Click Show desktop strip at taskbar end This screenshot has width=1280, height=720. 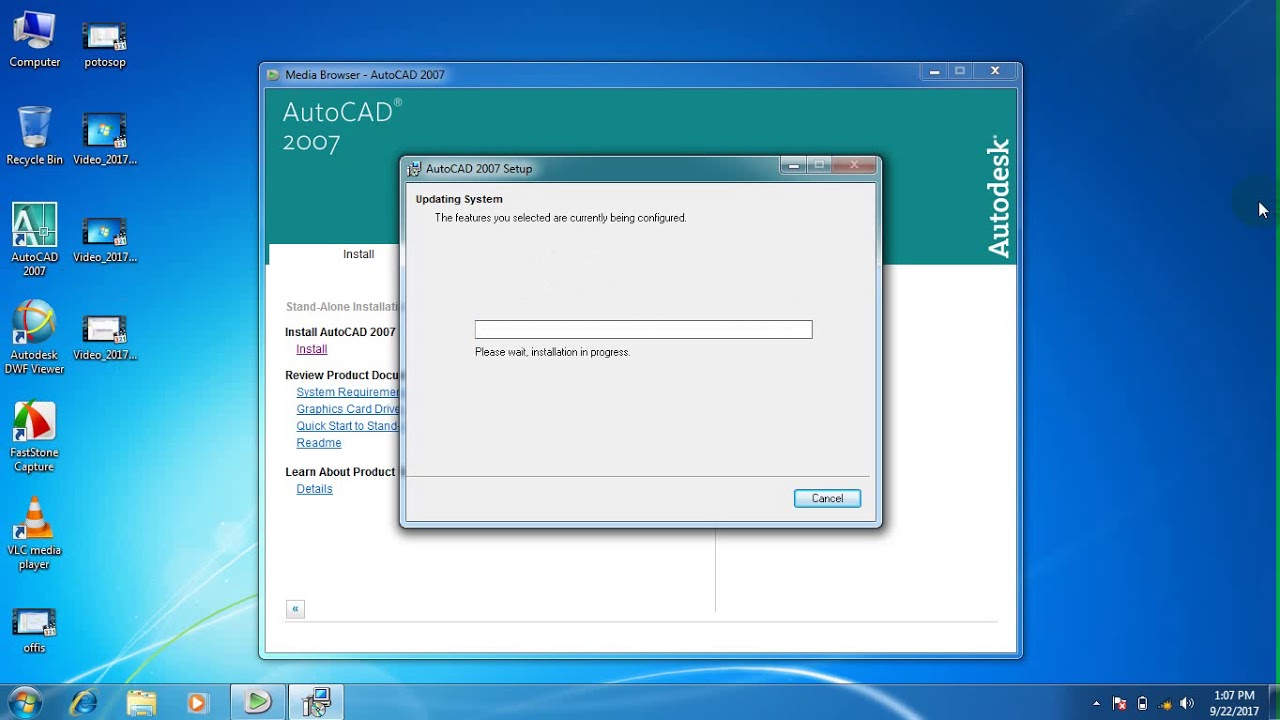(x=1273, y=703)
